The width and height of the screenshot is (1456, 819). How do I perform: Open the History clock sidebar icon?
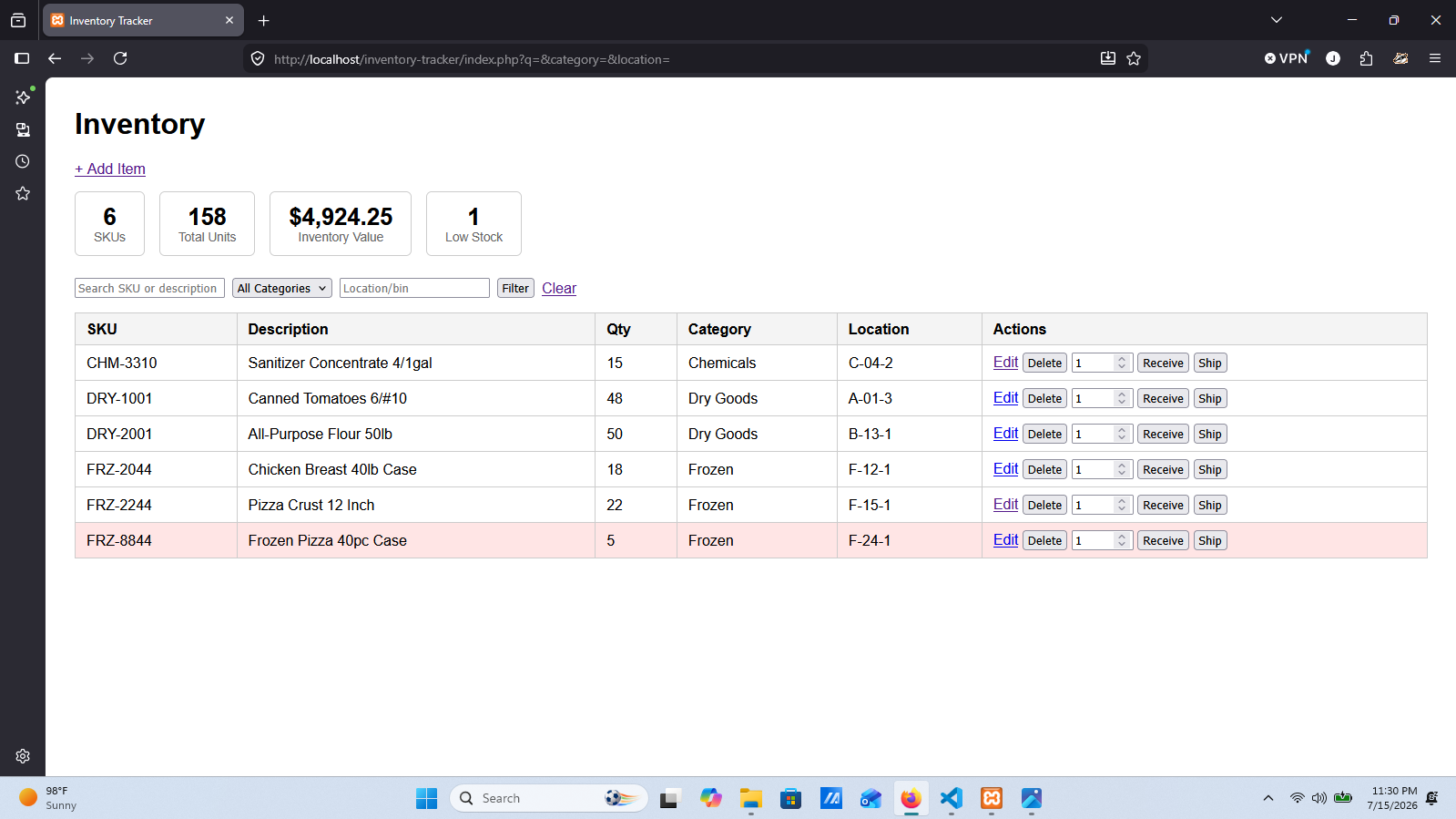(23, 161)
